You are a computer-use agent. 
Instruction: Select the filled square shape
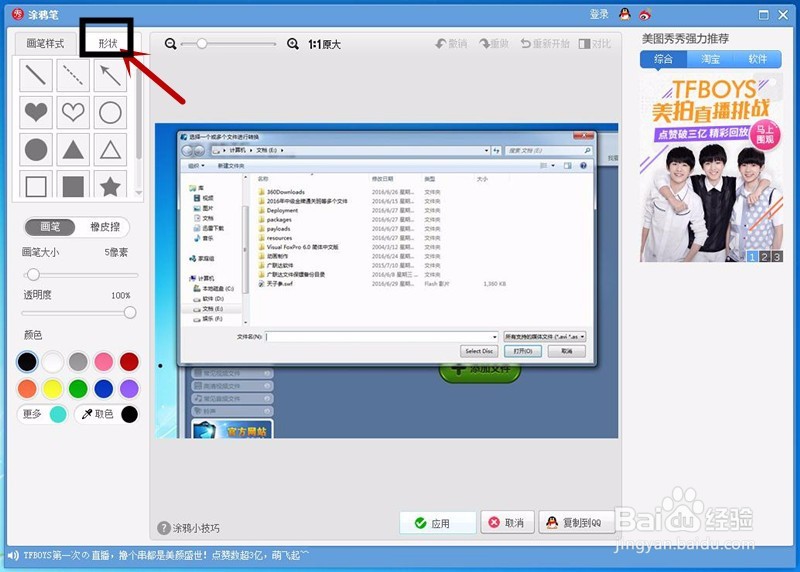[x=73, y=185]
